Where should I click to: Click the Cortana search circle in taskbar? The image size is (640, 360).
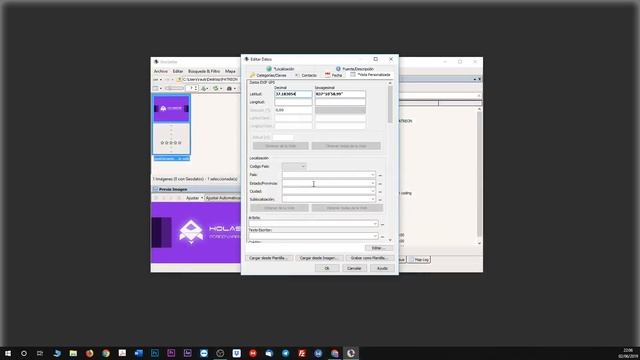[x=24, y=353]
